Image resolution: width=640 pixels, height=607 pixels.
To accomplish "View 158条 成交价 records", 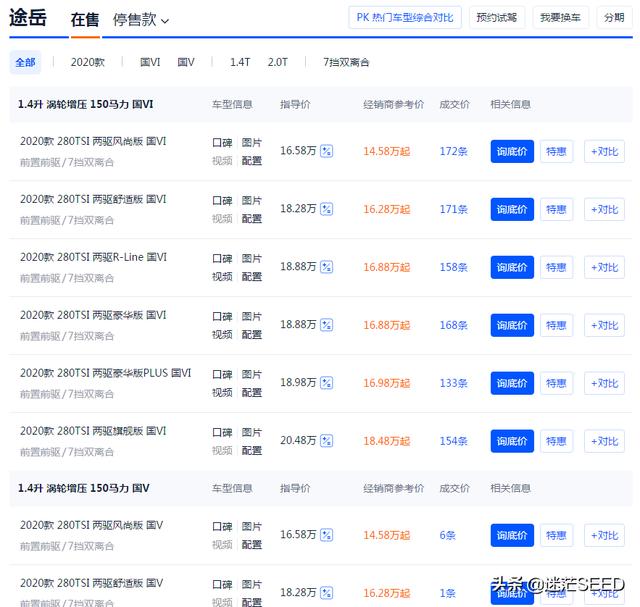I will pyautogui.click(x=453, y=267).
